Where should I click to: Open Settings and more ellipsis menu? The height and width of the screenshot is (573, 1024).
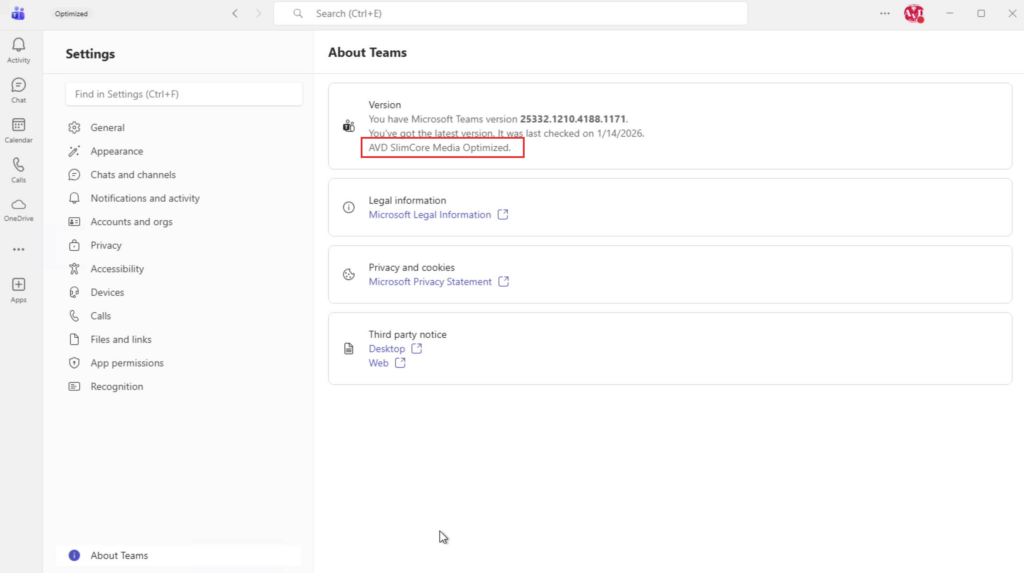[x=884, y=14]
